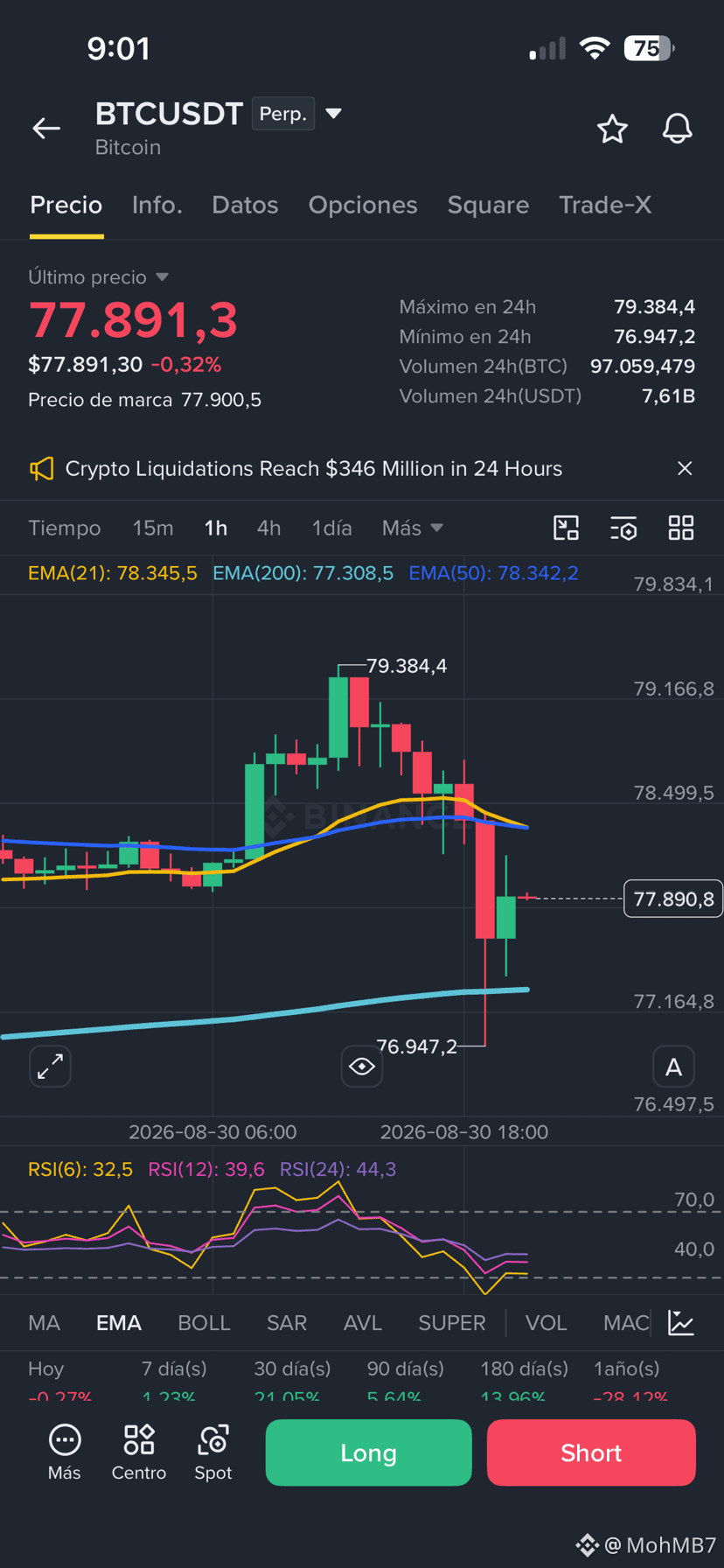Tap the last price 77.891,3
Screen dimensions: 724x1568
pyautogui.click(x=133, y=319)
